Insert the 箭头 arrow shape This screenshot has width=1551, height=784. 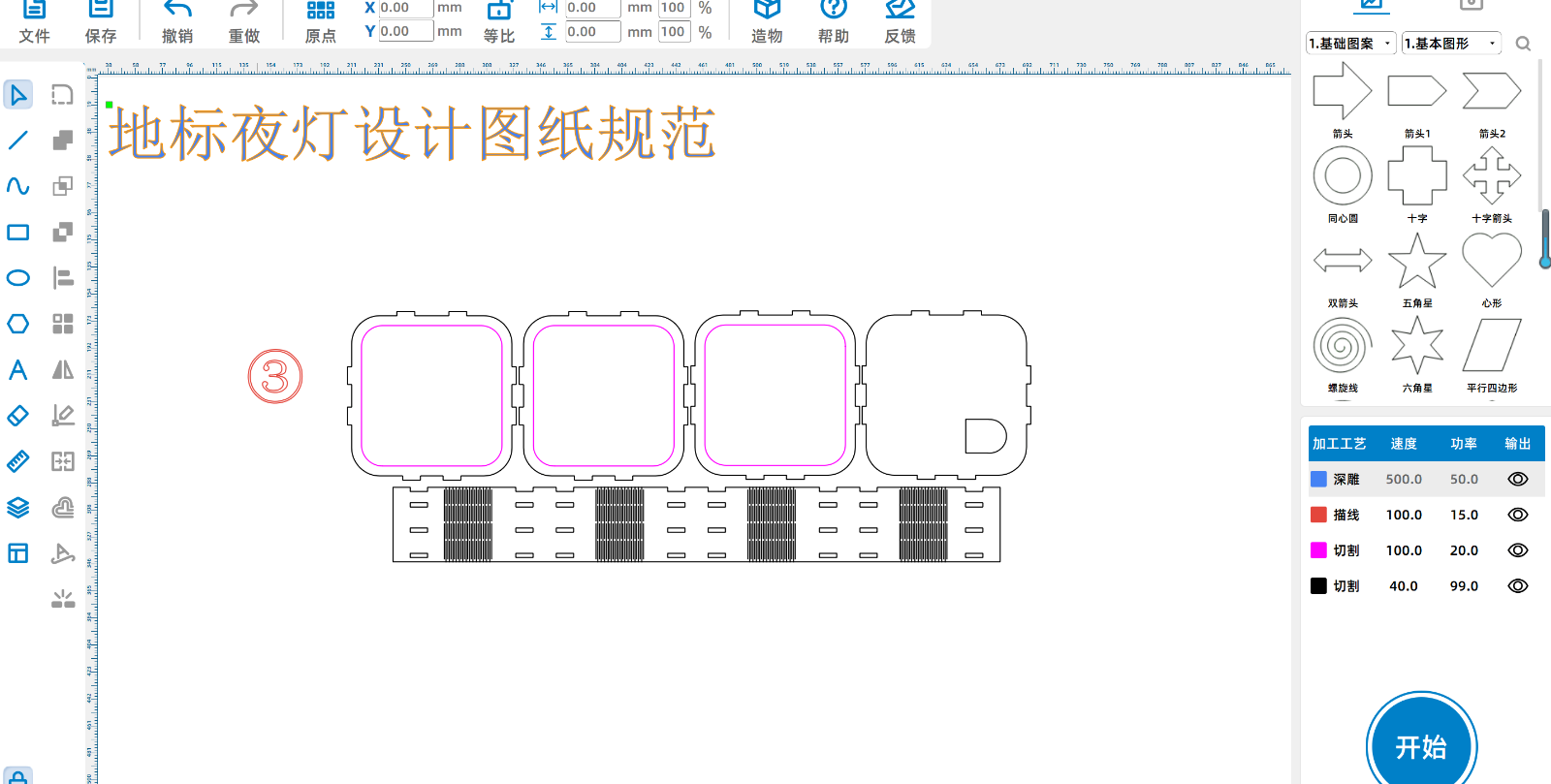pos(1343,91)
